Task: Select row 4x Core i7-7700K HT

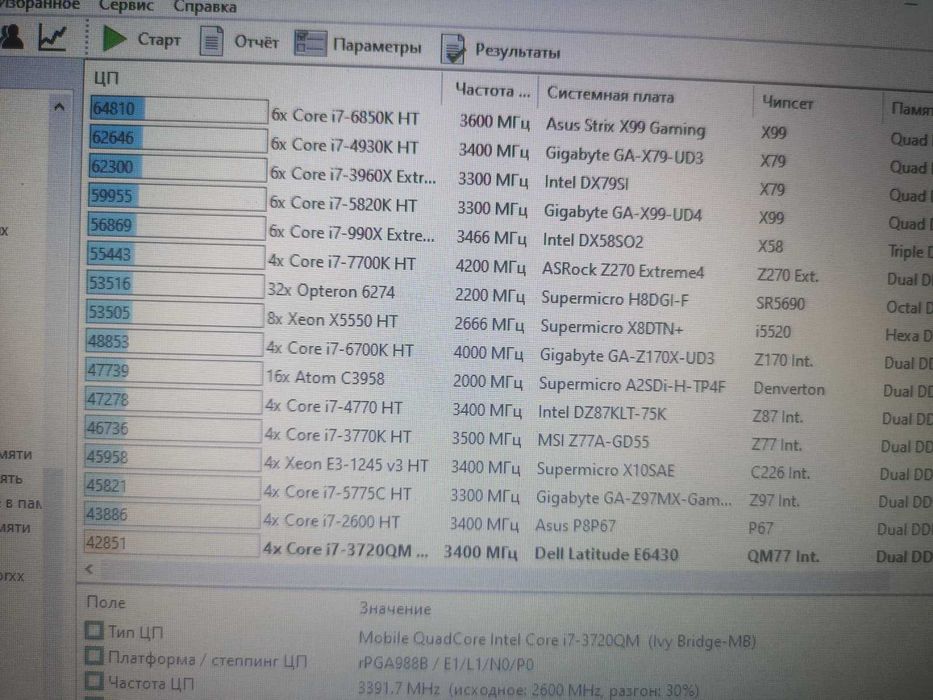Action: tap(341, 262)
